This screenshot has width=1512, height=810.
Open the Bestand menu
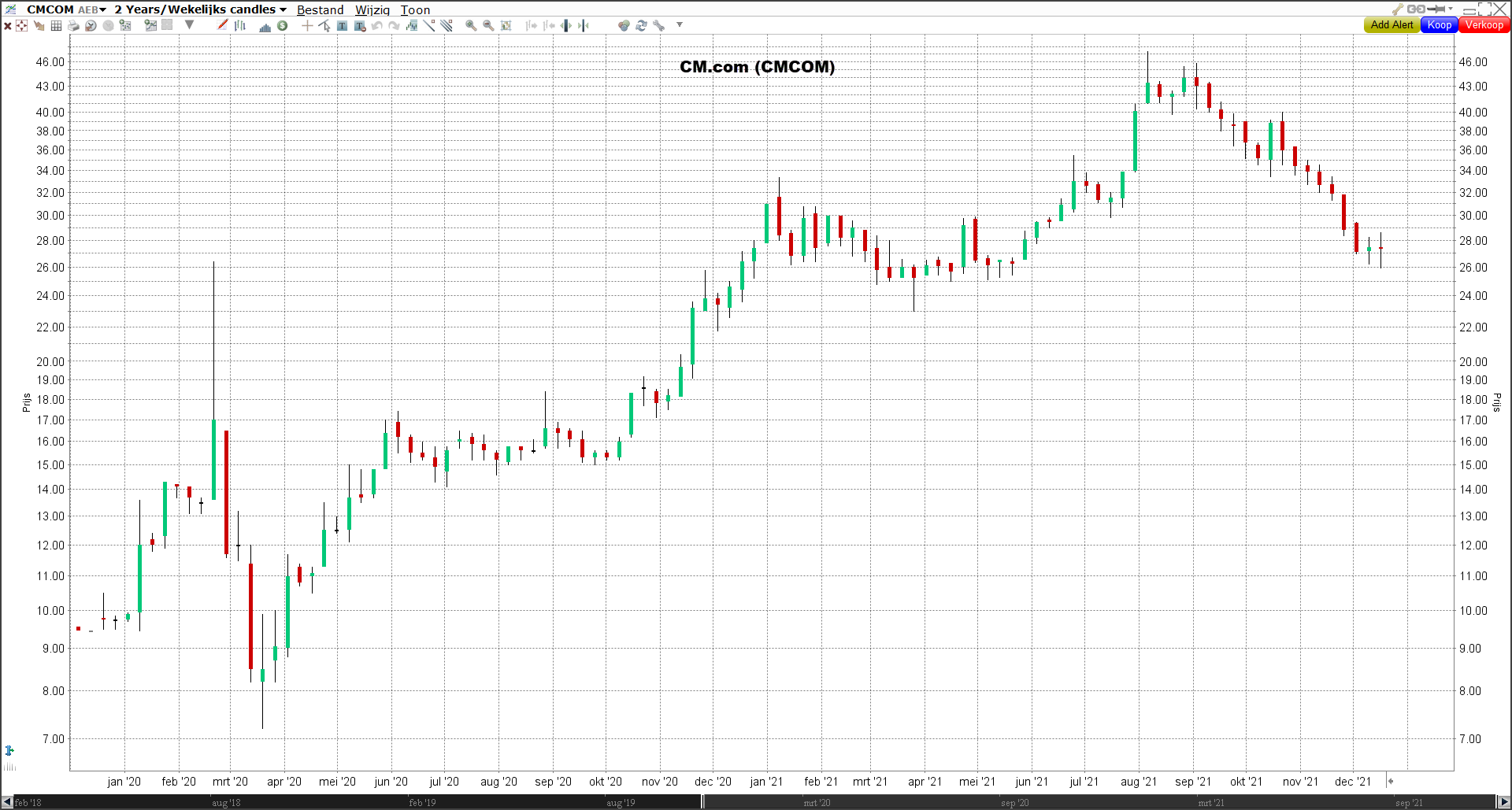(320, 10)
